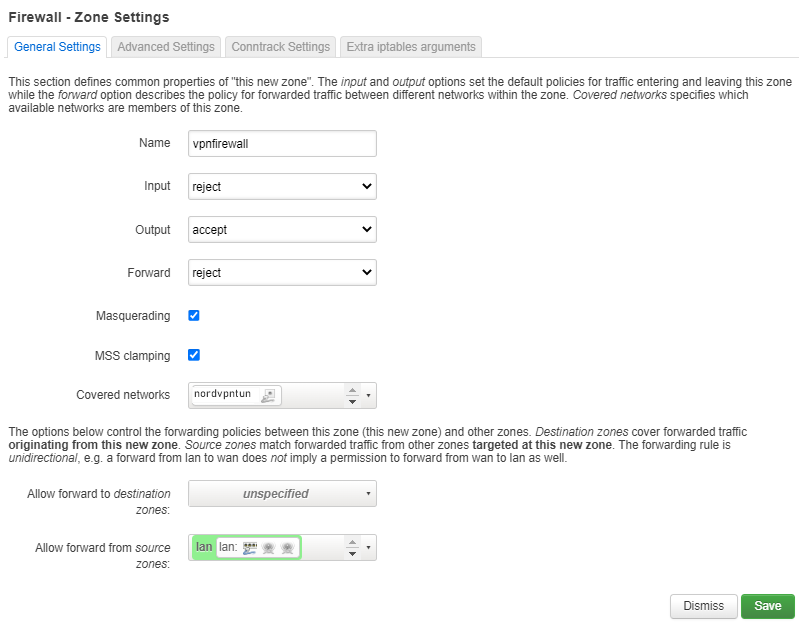
Task: Click the nordvpntun tunnel interface icon
Action: (x=267, y=396)
